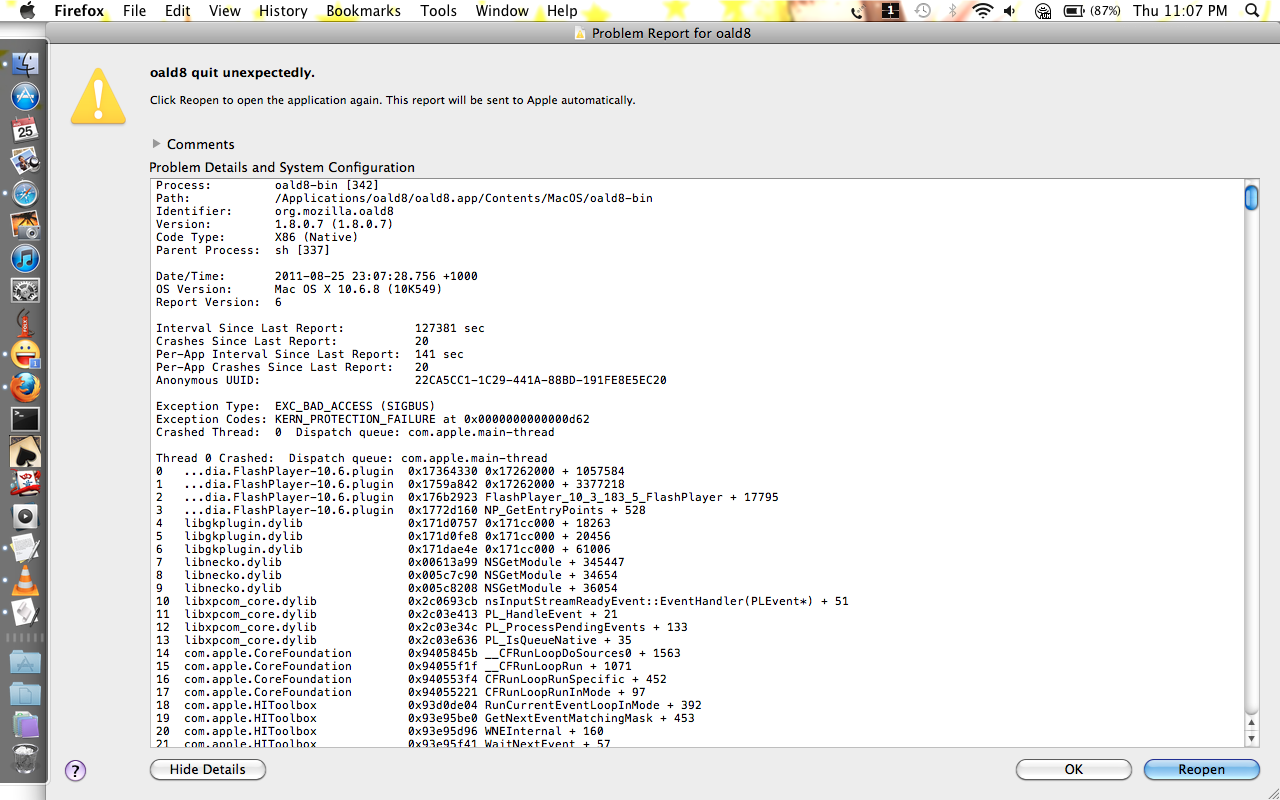Click 'oald8 quit unexpectedly.' heading
The width and height of the screenshot is (1280, 800).
pos(232,73)
